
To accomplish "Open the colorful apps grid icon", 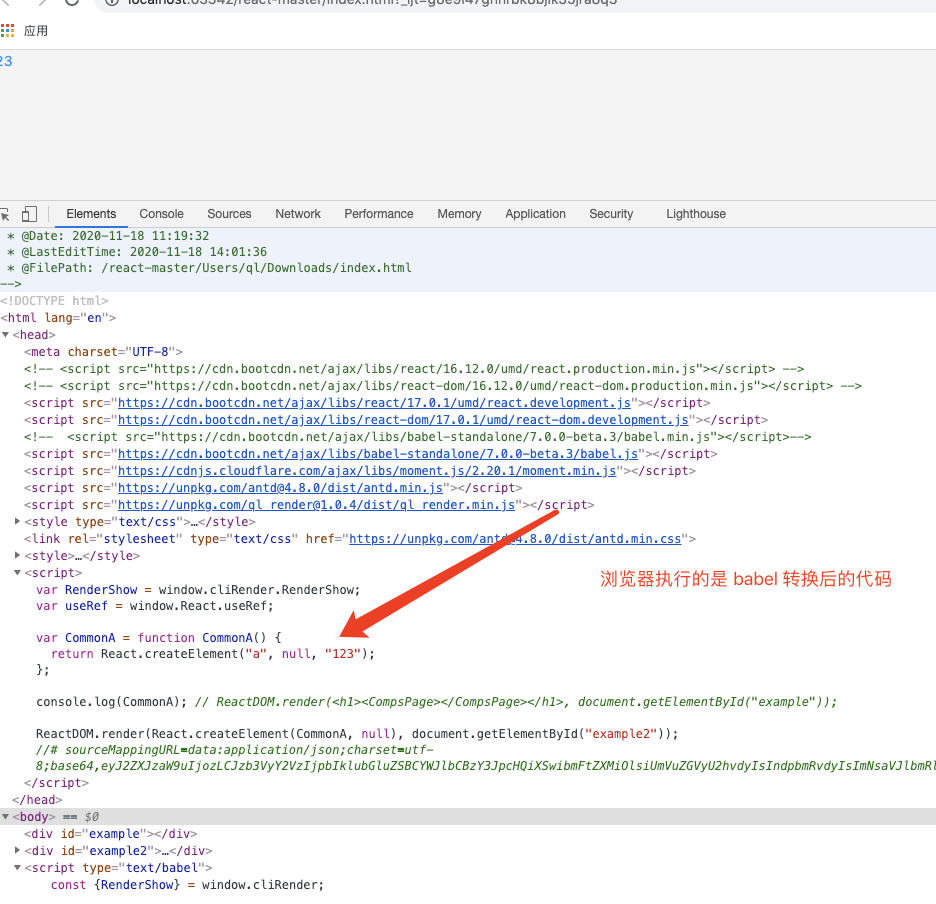I will [x=8, y=30].
